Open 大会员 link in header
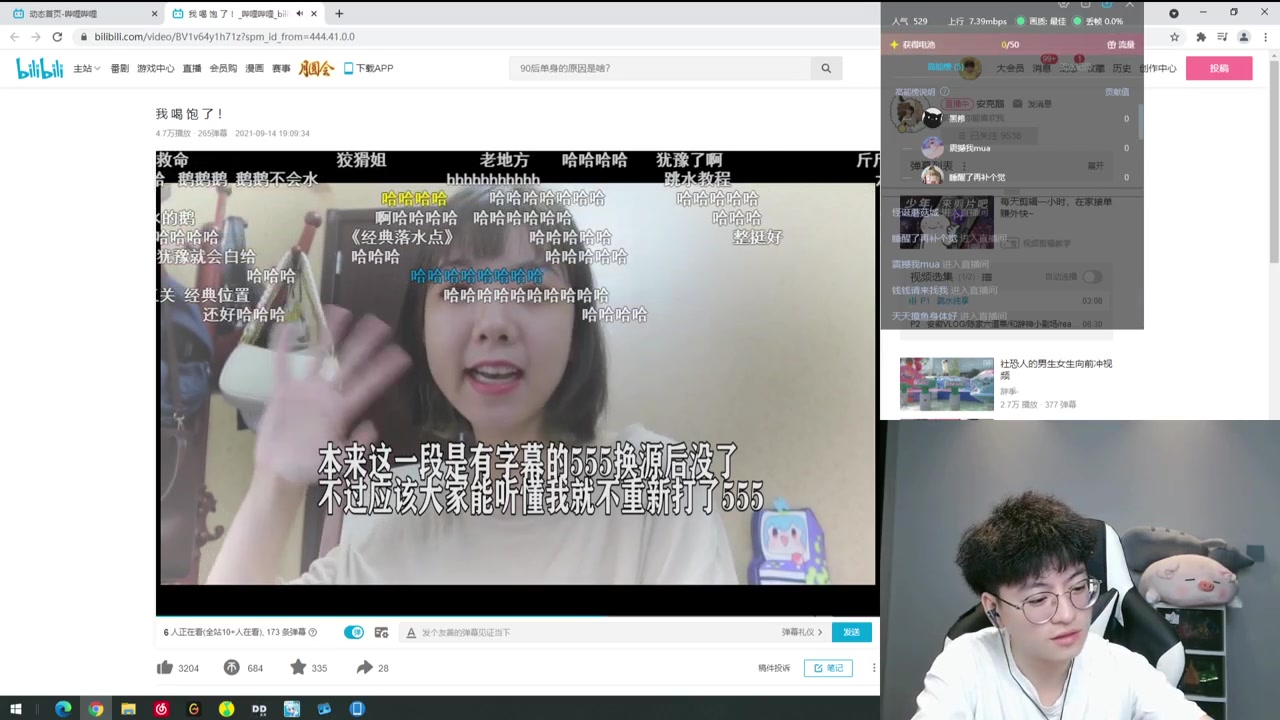Image resolution: width=1280 pixels, height=720 pixels. [x=1010, y=68]
